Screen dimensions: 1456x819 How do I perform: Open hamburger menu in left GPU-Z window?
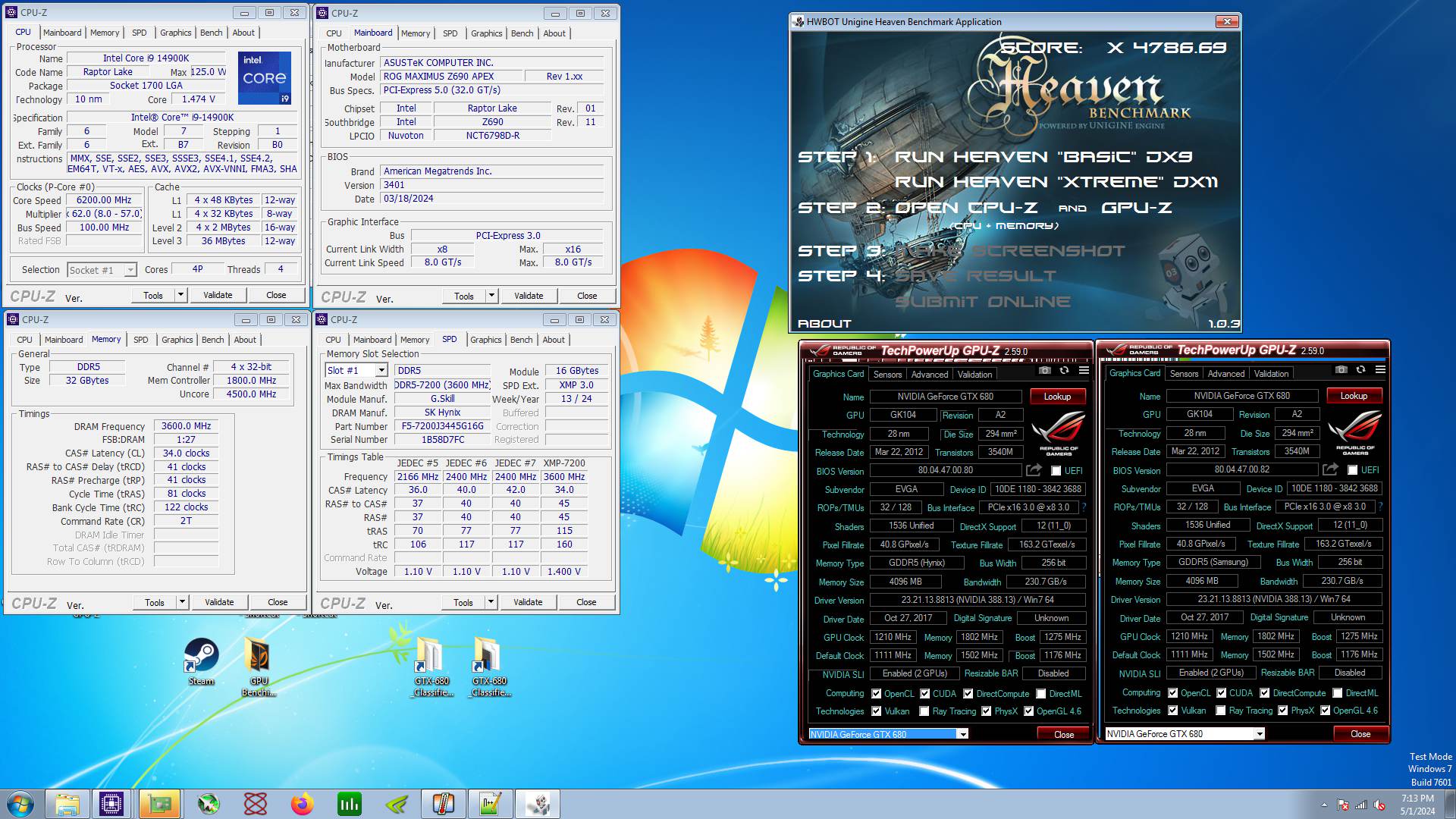point(1084,371)
